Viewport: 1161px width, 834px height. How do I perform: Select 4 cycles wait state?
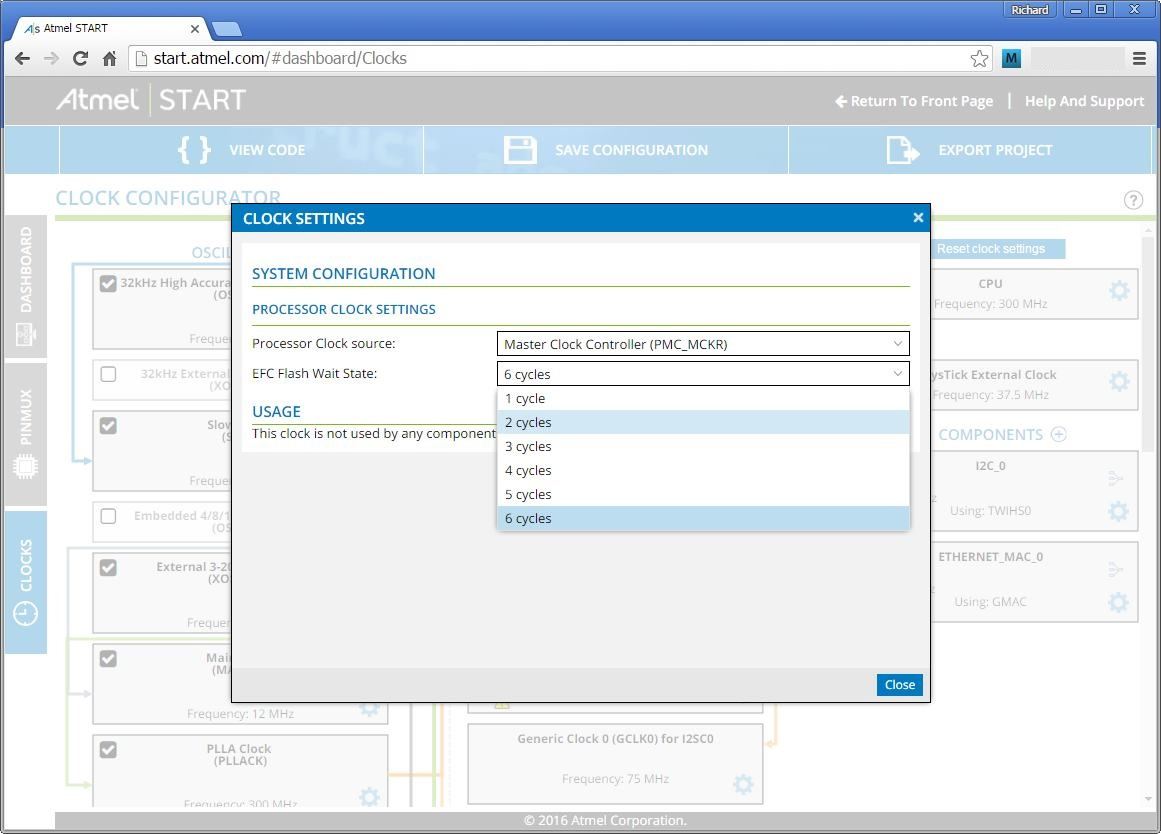coord(703,470)
